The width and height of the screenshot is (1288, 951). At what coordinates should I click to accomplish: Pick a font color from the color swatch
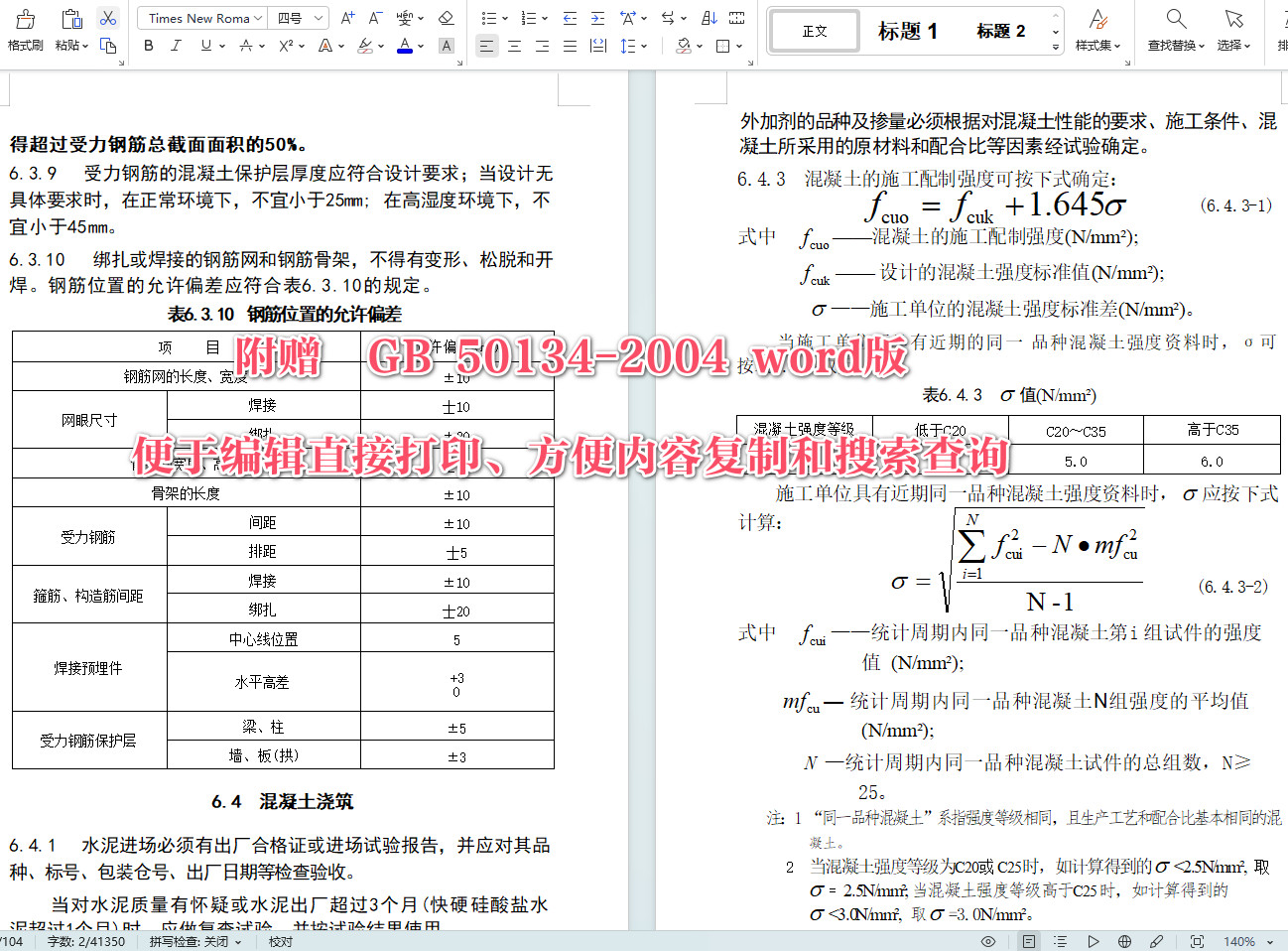(404, 46)
